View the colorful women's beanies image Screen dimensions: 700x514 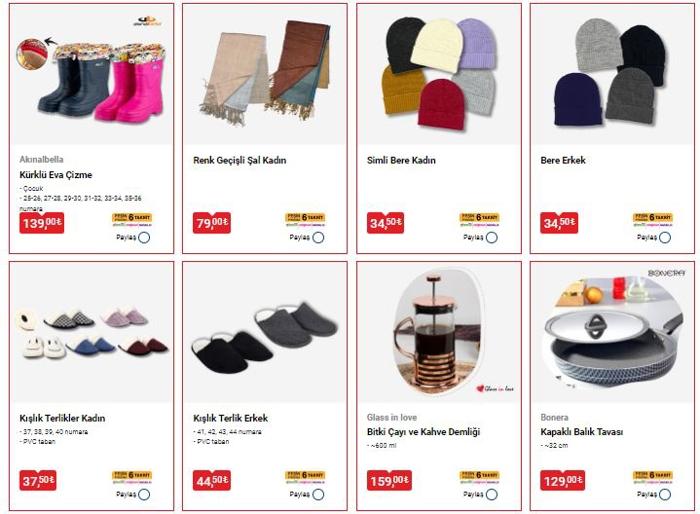[x=440, y=74]
